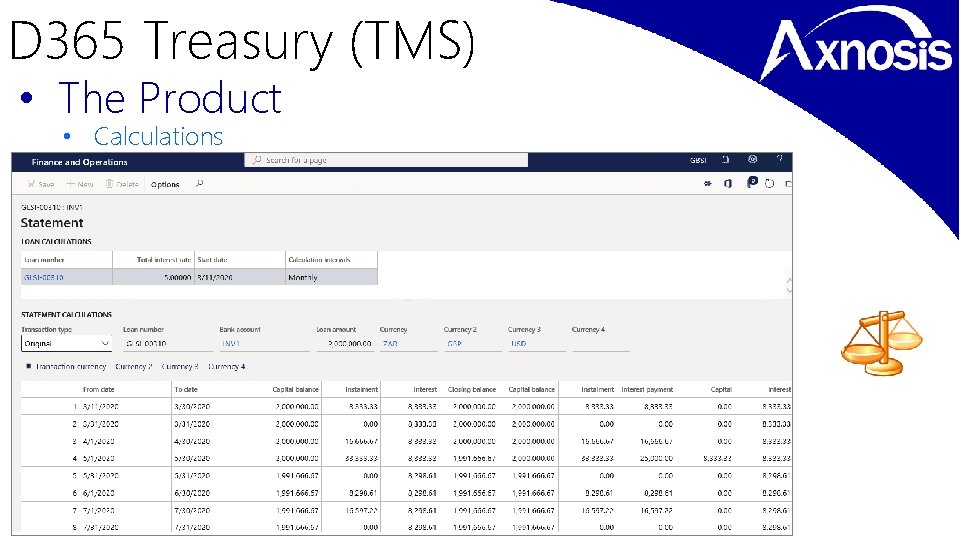The image size is (960, 540).
Task: Click the From date column header
Action: 99,389
